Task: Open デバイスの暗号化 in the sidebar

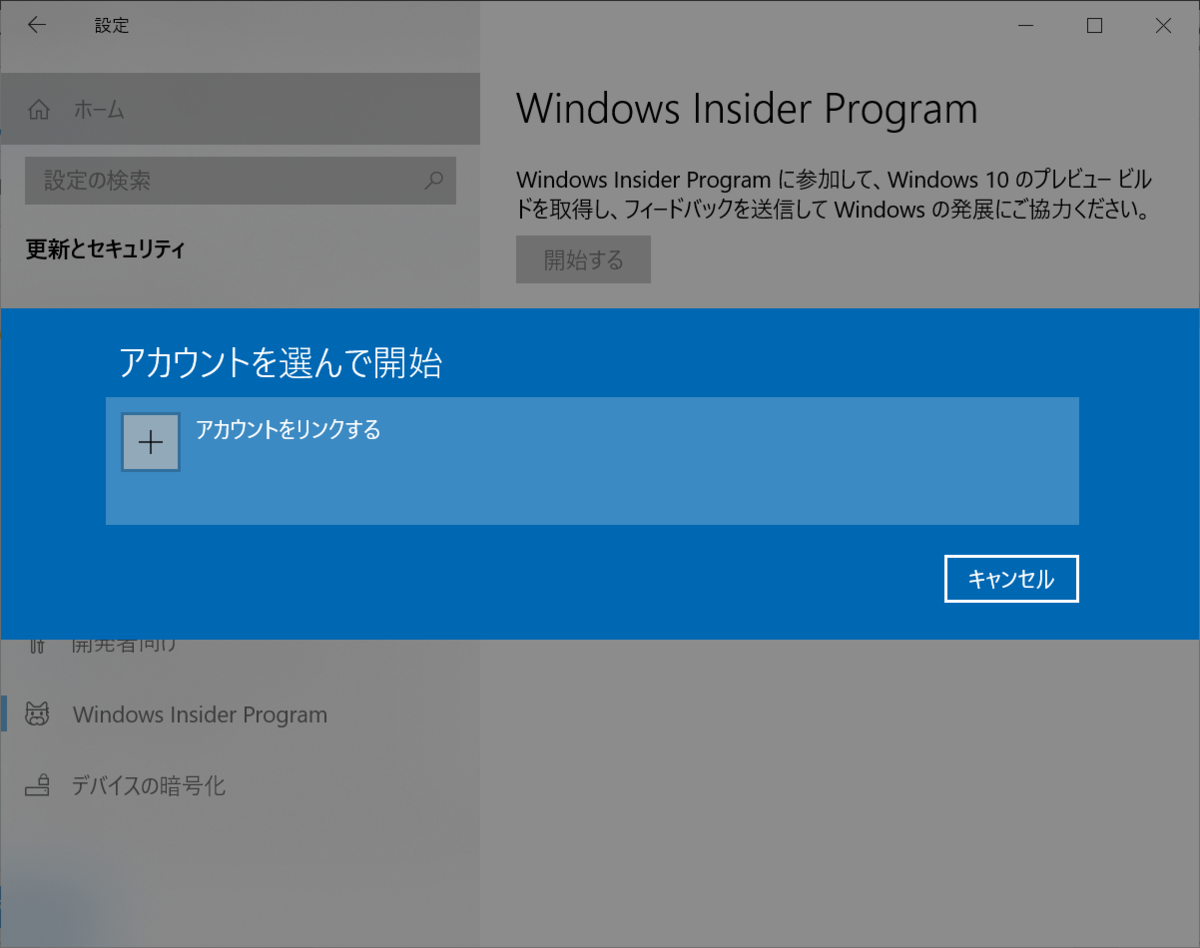Action: 240,786
